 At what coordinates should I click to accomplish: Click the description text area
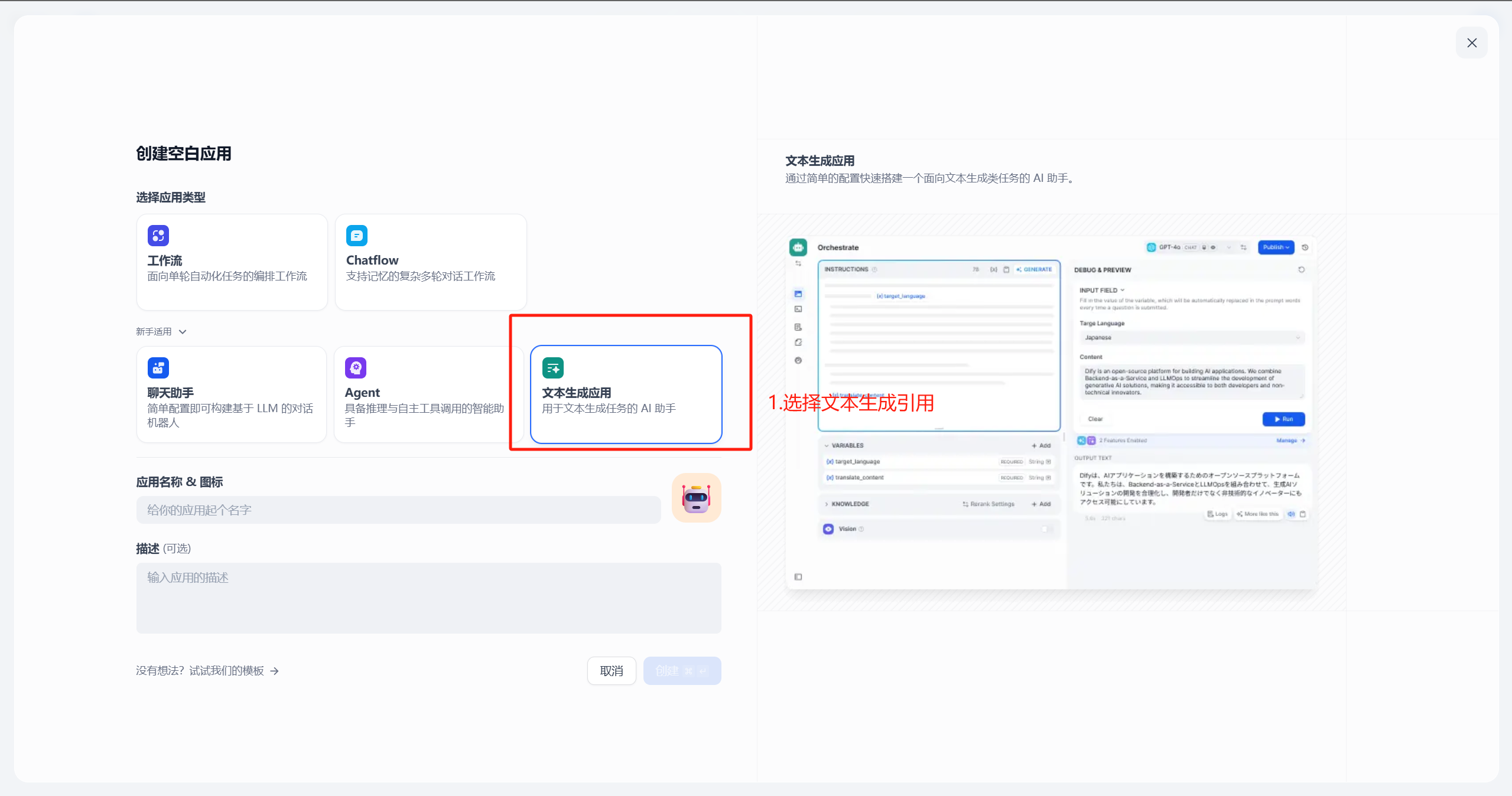click(428, 598)
